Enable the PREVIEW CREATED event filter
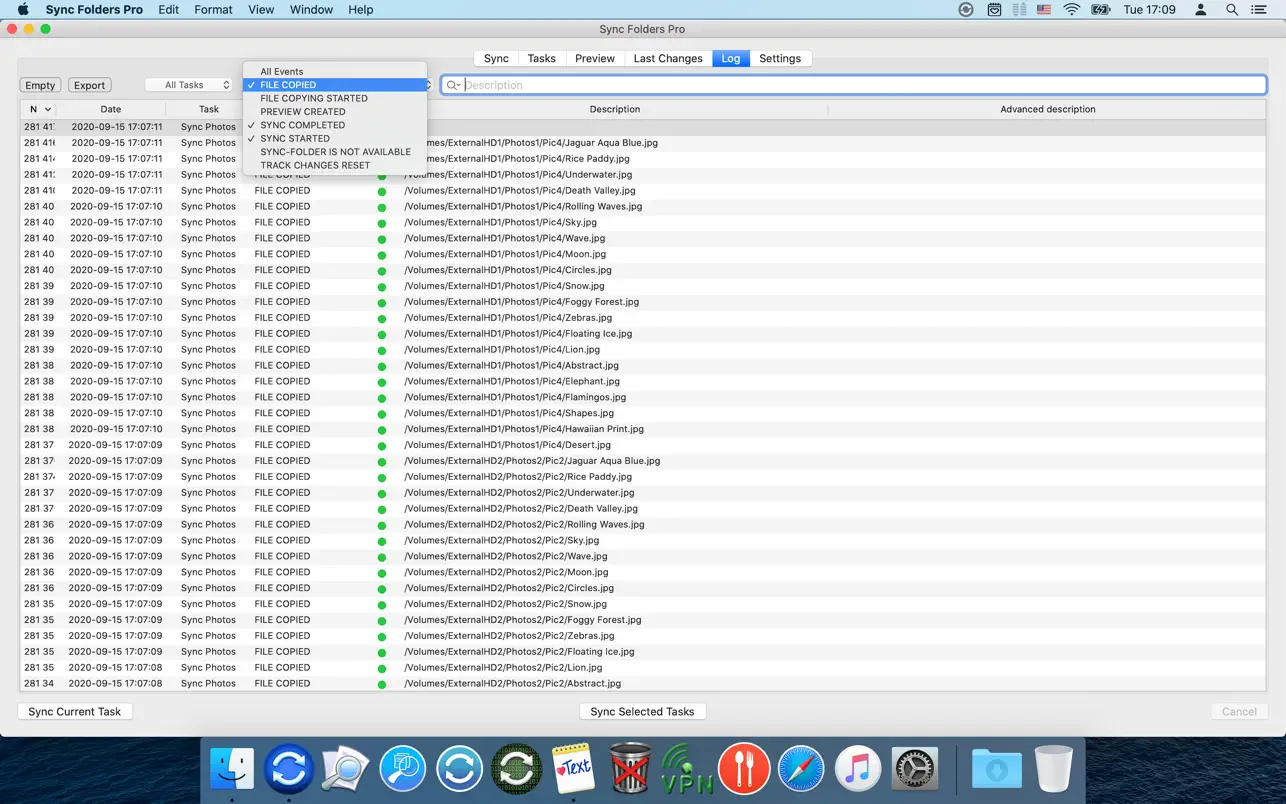 click(x=302, y=112)
